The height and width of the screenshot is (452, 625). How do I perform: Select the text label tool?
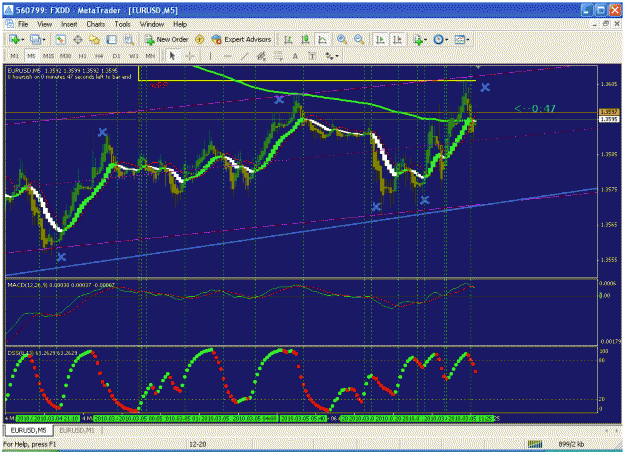(x=312, y=56)
